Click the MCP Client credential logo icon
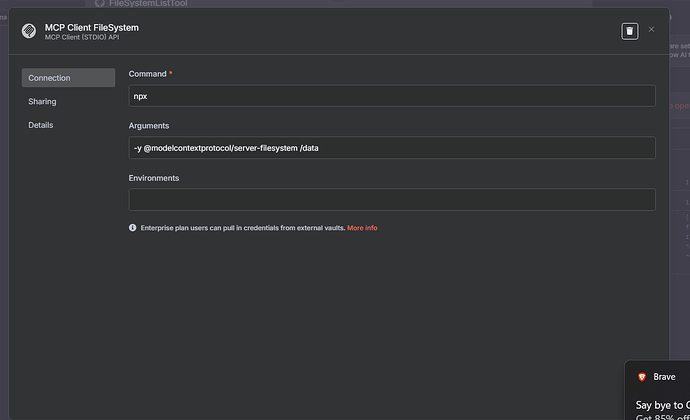 29,31
